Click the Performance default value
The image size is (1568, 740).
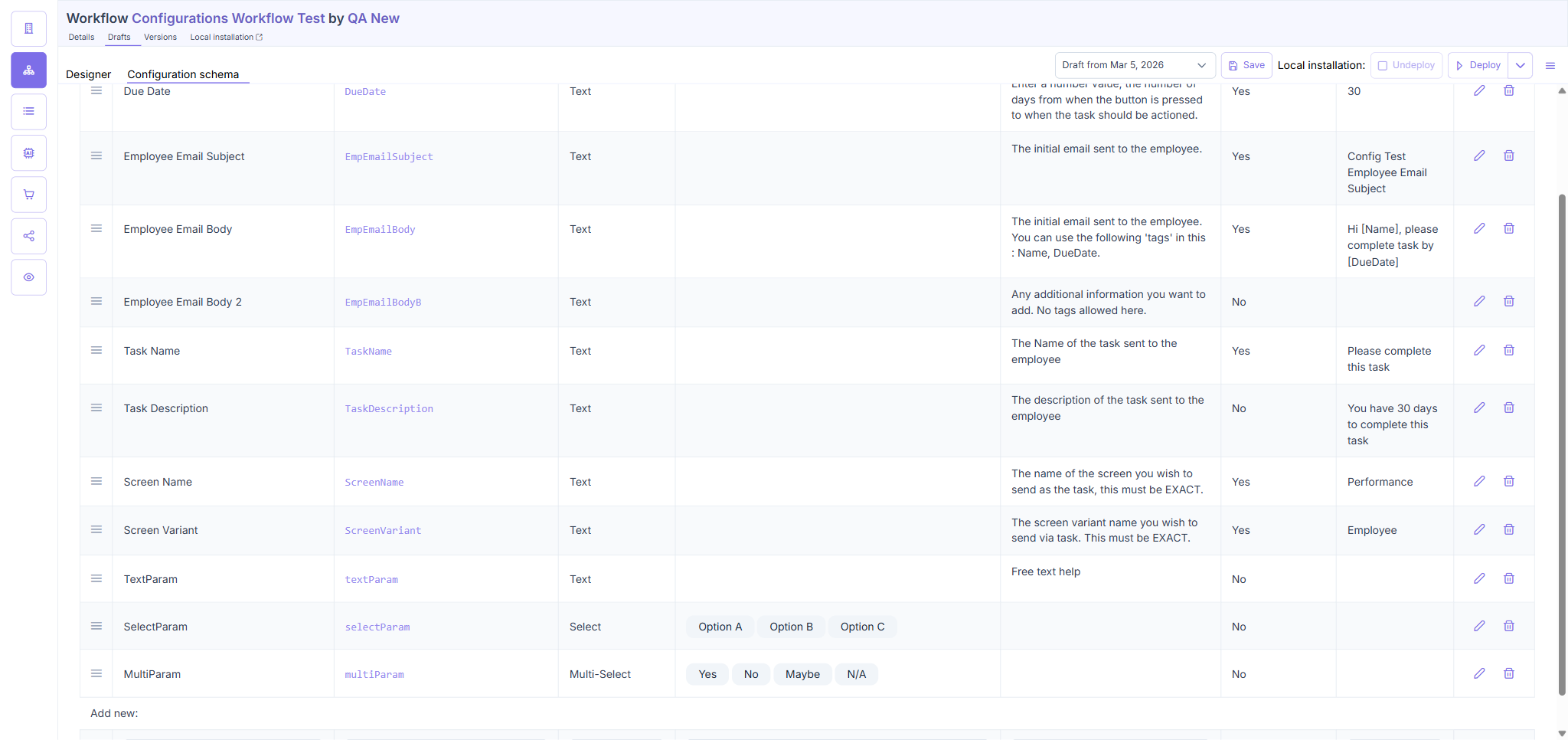coord(1380,482)
